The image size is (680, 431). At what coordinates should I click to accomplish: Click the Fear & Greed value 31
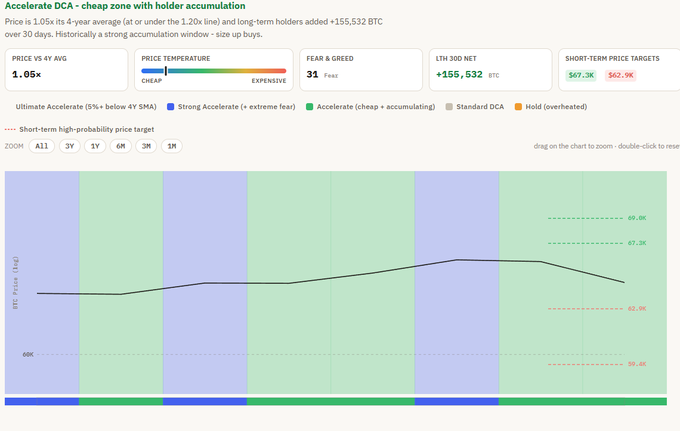(312, 75)
